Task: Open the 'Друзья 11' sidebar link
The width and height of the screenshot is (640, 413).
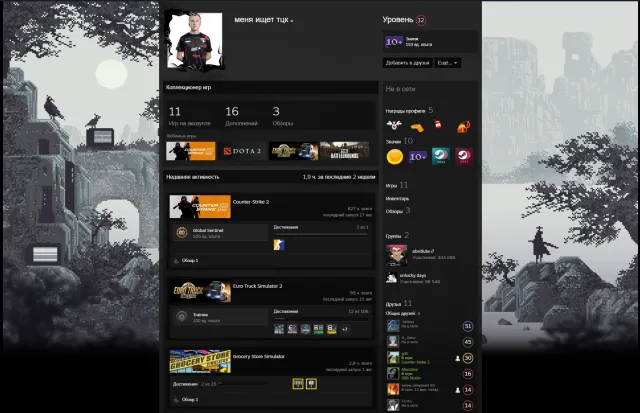Action: [399, 304]
